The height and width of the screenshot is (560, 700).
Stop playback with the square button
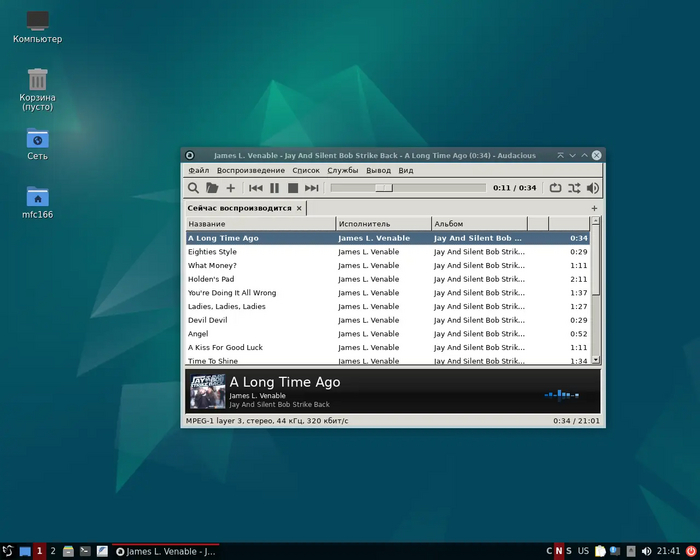coord(293,188)
